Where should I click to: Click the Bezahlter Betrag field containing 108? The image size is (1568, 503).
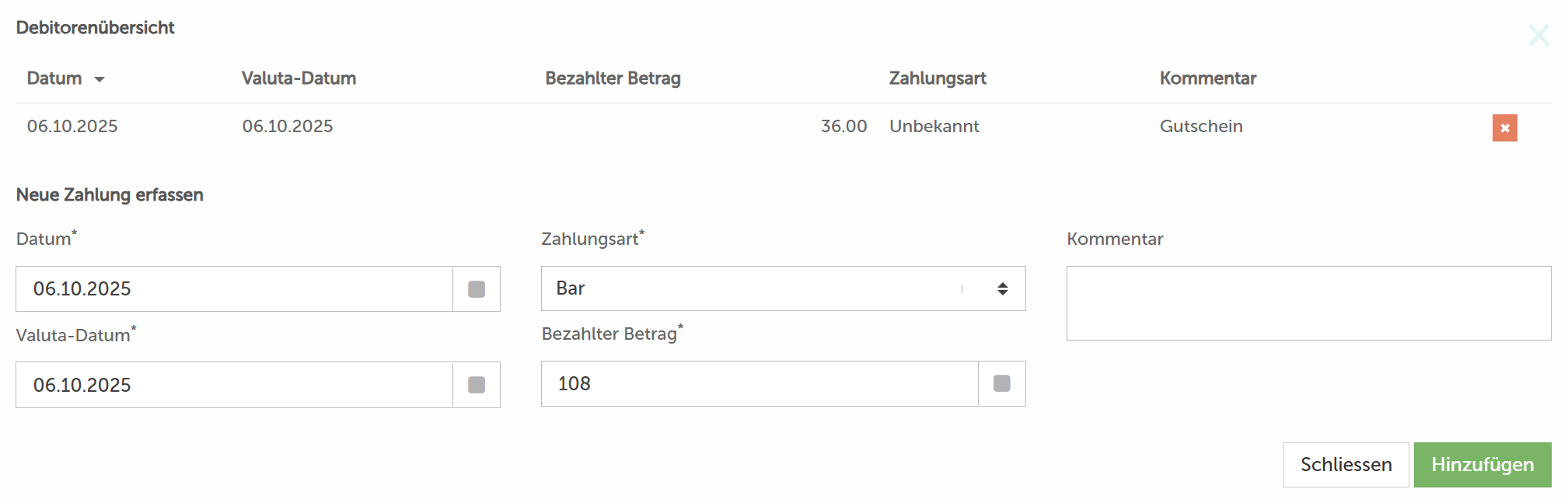click(x=760, y=383)
